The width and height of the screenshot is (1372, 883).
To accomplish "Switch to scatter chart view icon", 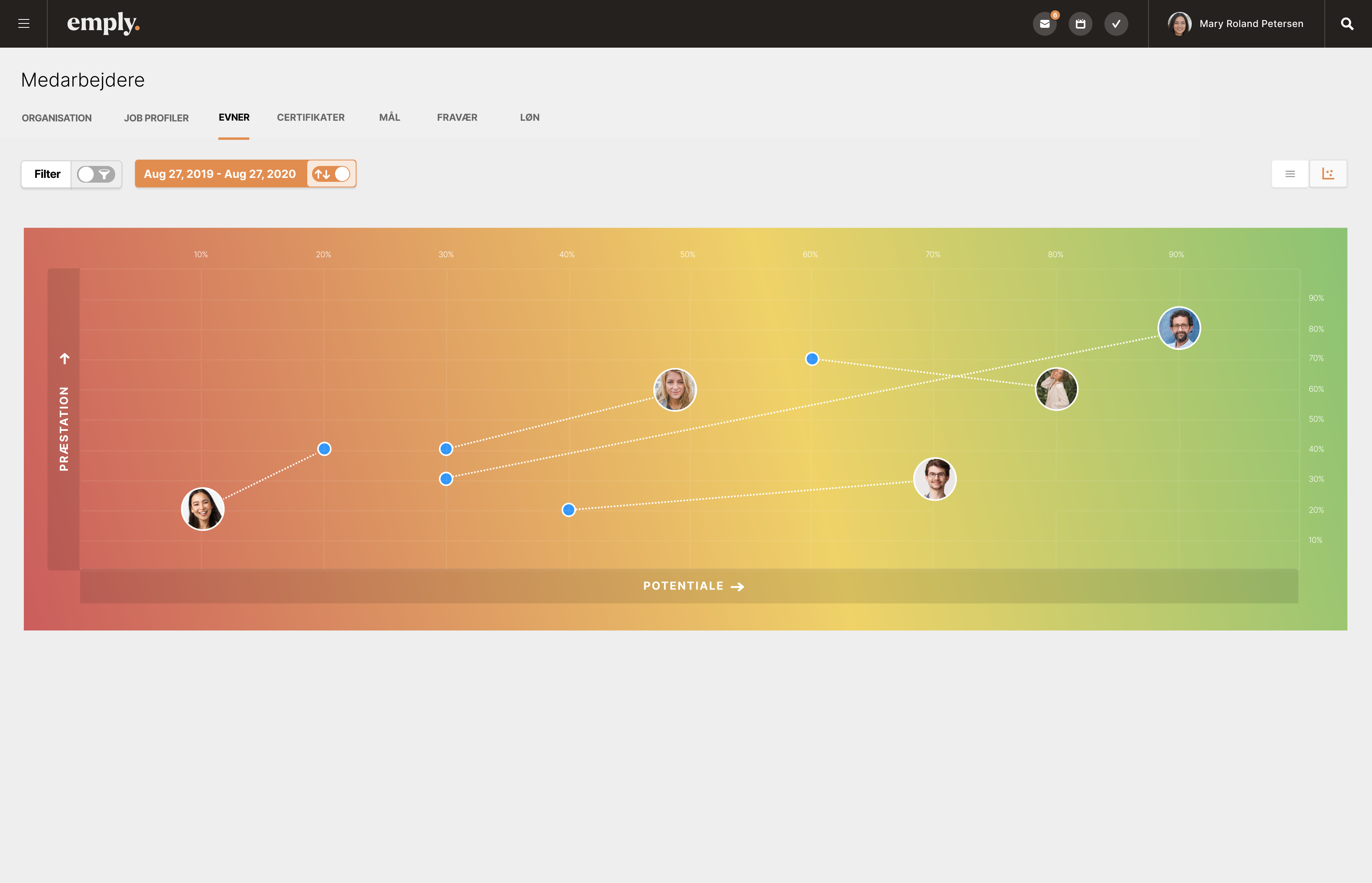I will click(x=1328, y=174).
